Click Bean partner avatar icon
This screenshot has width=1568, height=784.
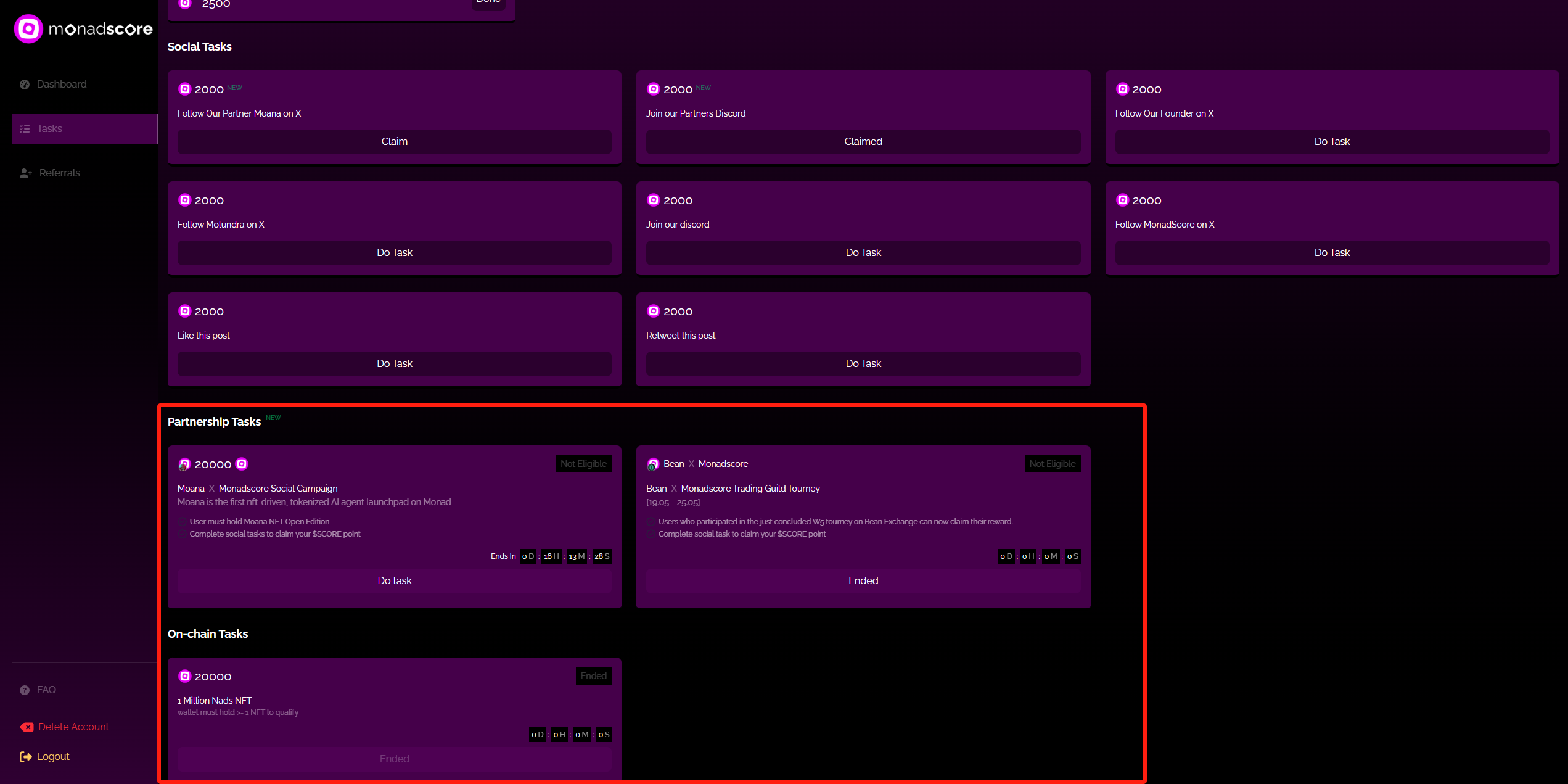[x=653, y=464]
